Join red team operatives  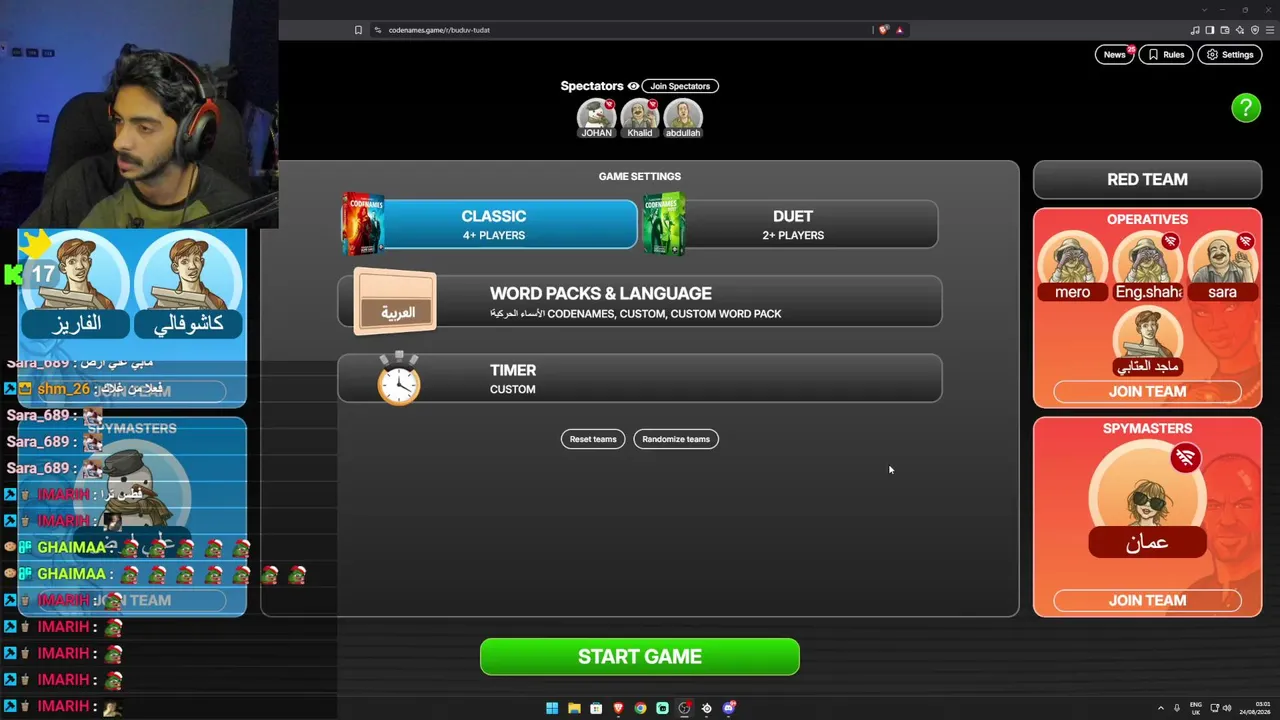[x=1147, y=392]
